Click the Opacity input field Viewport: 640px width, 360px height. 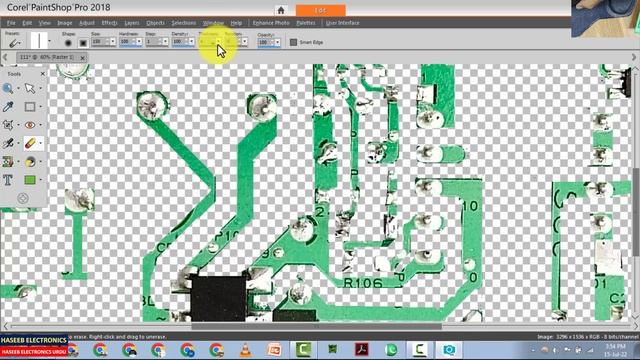pos(266,42)
